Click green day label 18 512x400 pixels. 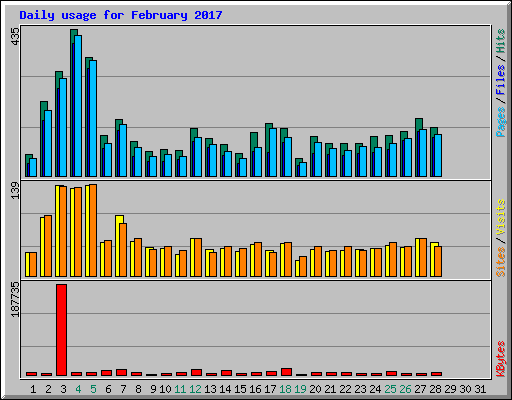[285, 389]
